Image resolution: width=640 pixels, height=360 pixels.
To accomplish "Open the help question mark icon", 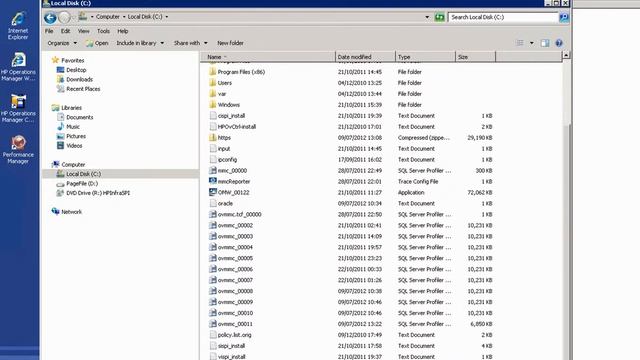I will pos(559,43).
